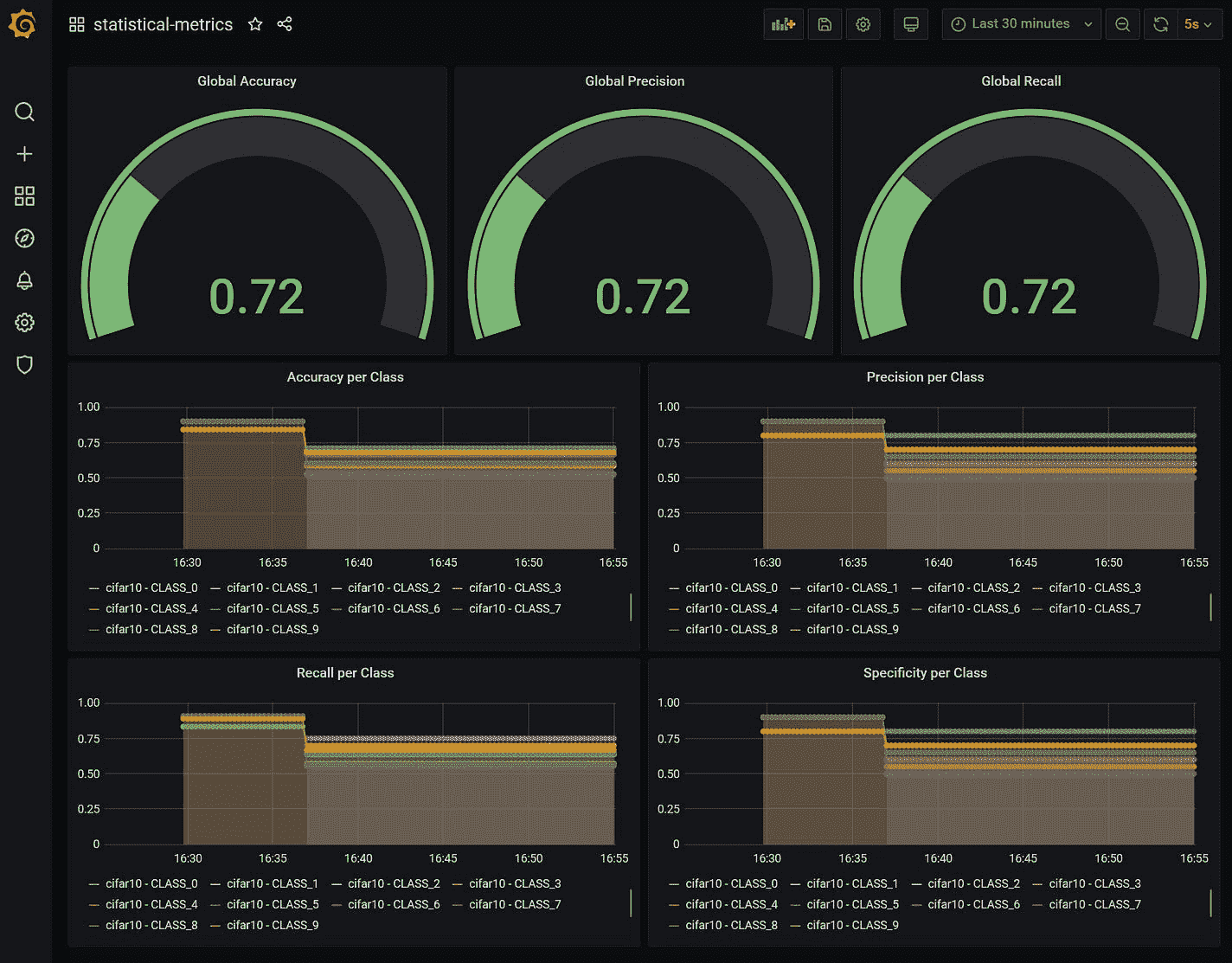This screenshot has width=1232, height=963.
Task: Toggle cifar10 - CLASS_1 in Precision legend
Action: point(852,587)
